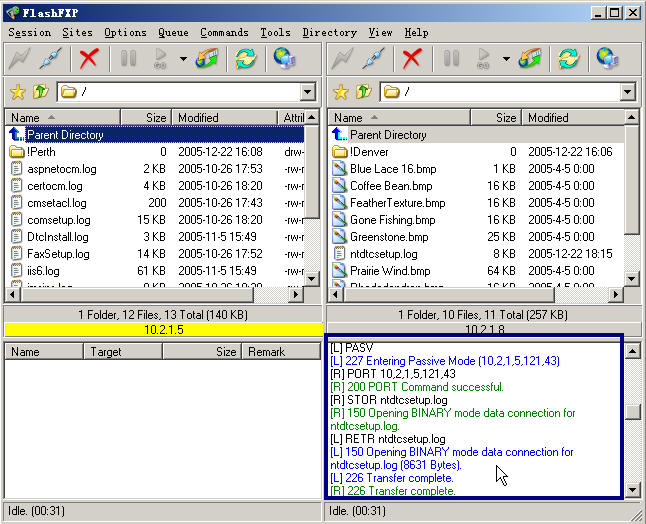Click the right pane favorites star icon
This screenshot has height=524, width=646.
click(341, 92)
